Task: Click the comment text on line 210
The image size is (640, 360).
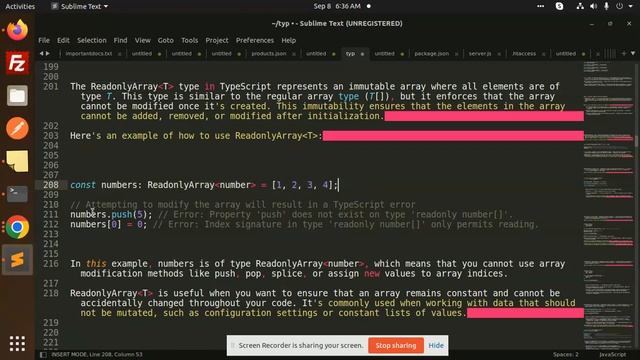Action: pyautogui.click(x=243, y=204)
